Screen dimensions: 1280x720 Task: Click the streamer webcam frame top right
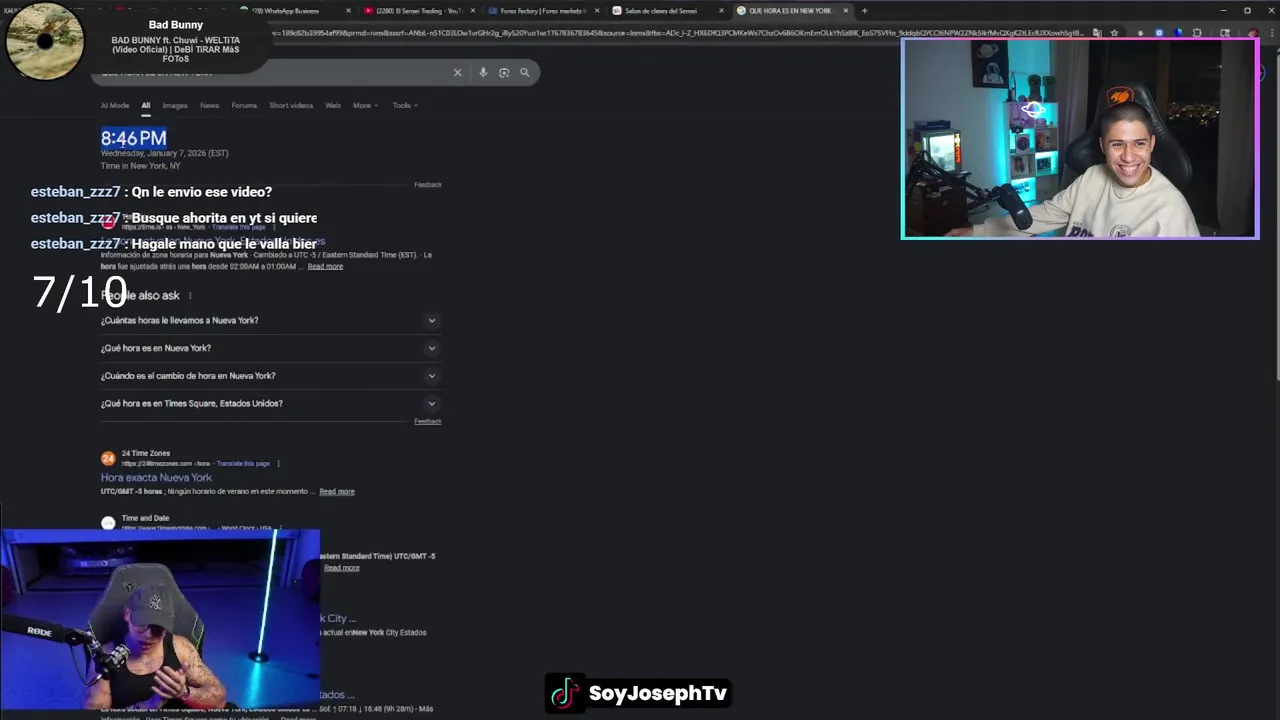point(1080,139)
